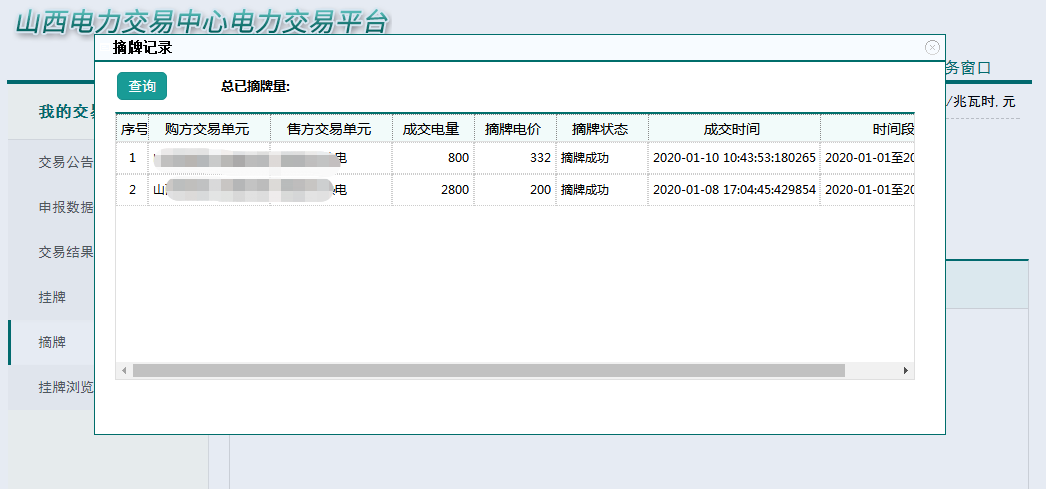Image resolution: width=1046 pixels, height=489 pixels.
Task: Sort by 成交时间 column header
Action: pos(732,129)
